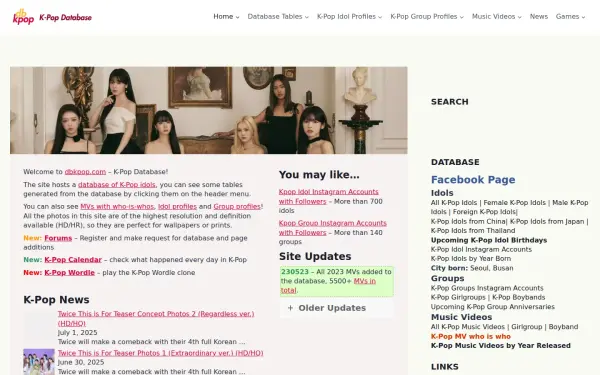This screenshot has width=600, height=375.
Task: Open Twice Teaser Photos 1 Extraordinary article
Action: click(x=160, y=353)
